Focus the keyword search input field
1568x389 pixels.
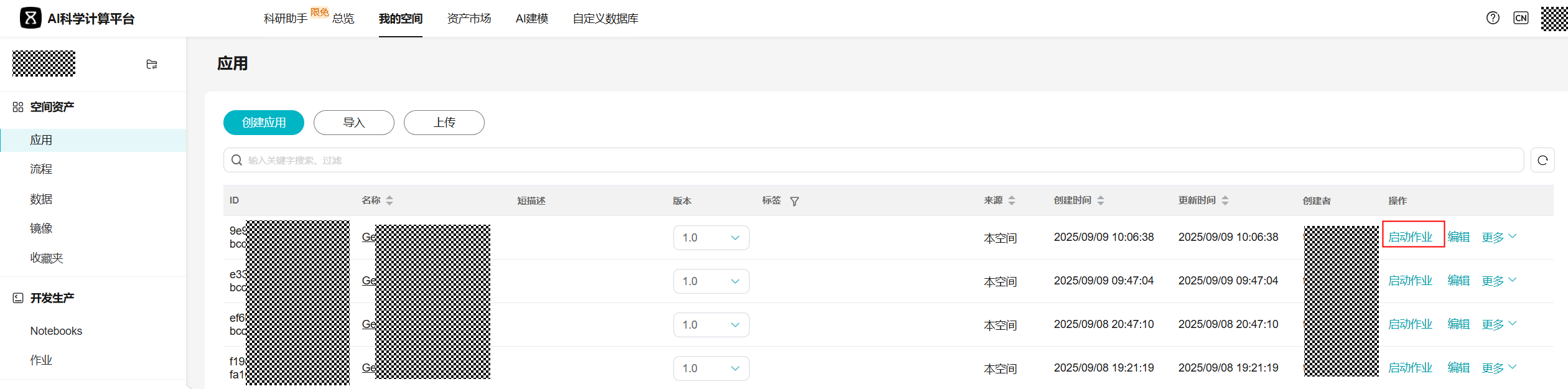(x=871, y=160)
